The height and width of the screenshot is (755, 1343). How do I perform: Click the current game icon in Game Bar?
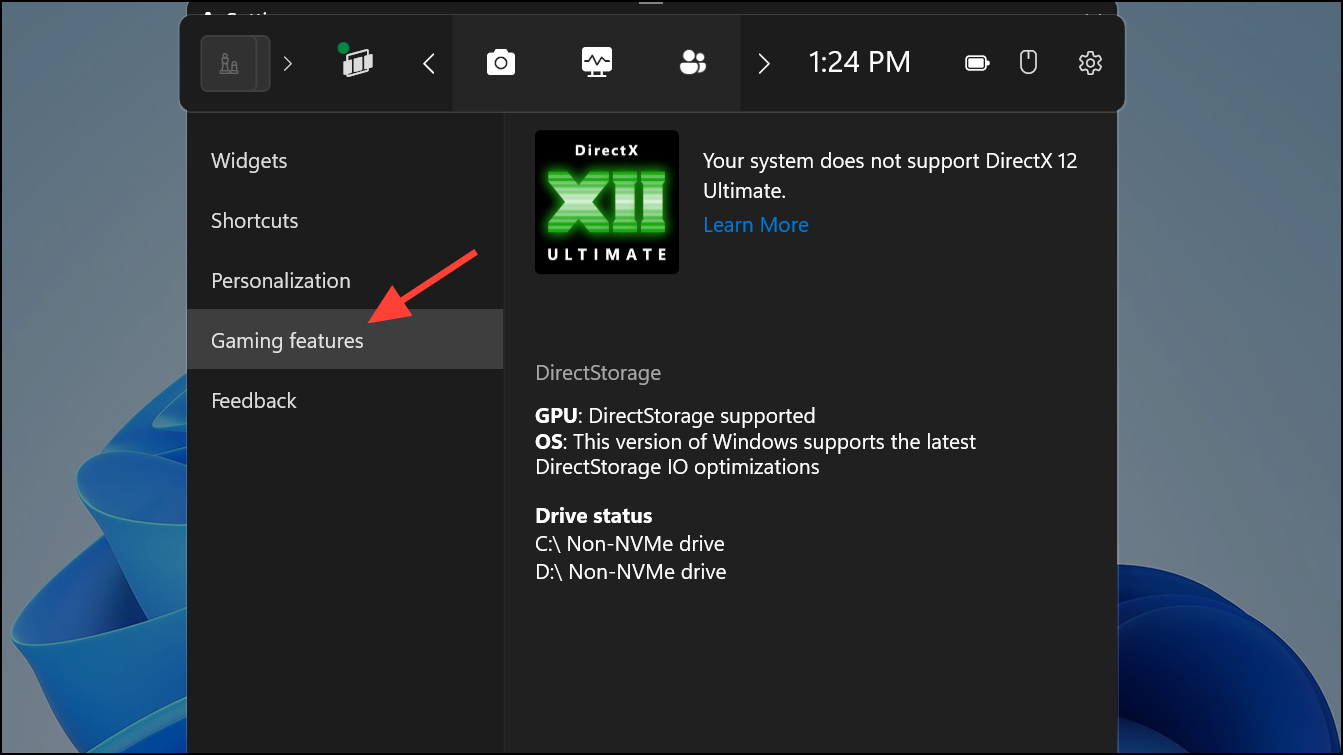pos(235,63)
